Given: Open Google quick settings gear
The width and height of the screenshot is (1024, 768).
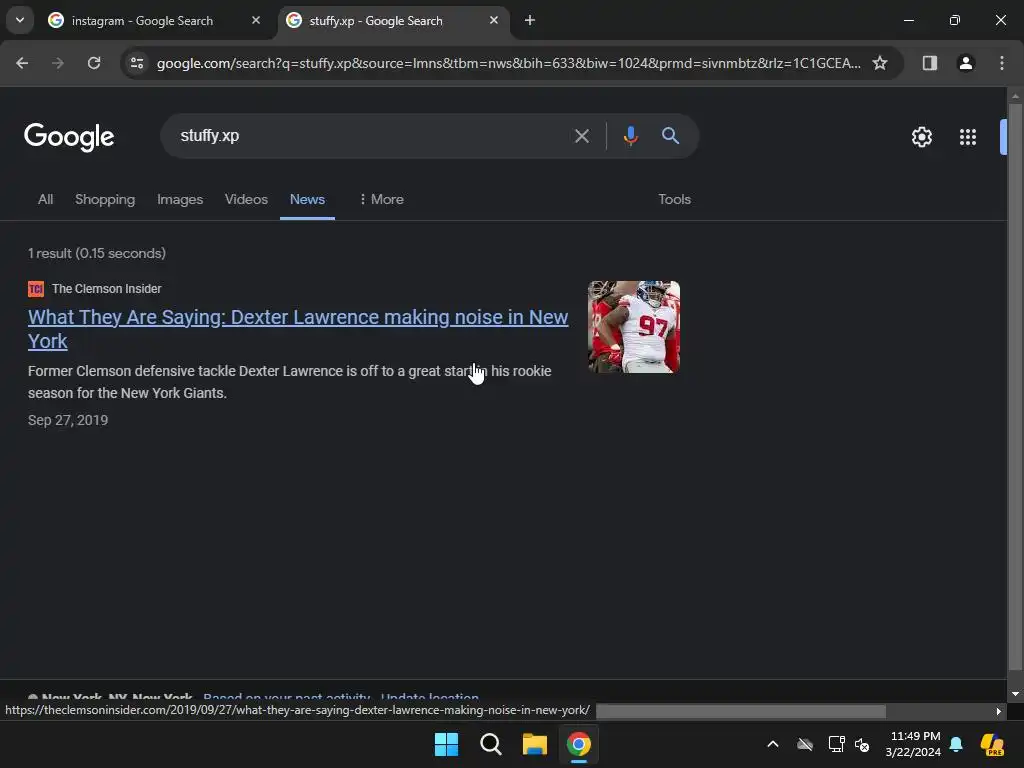Looking at the screenshot, I should pos(921,136).
